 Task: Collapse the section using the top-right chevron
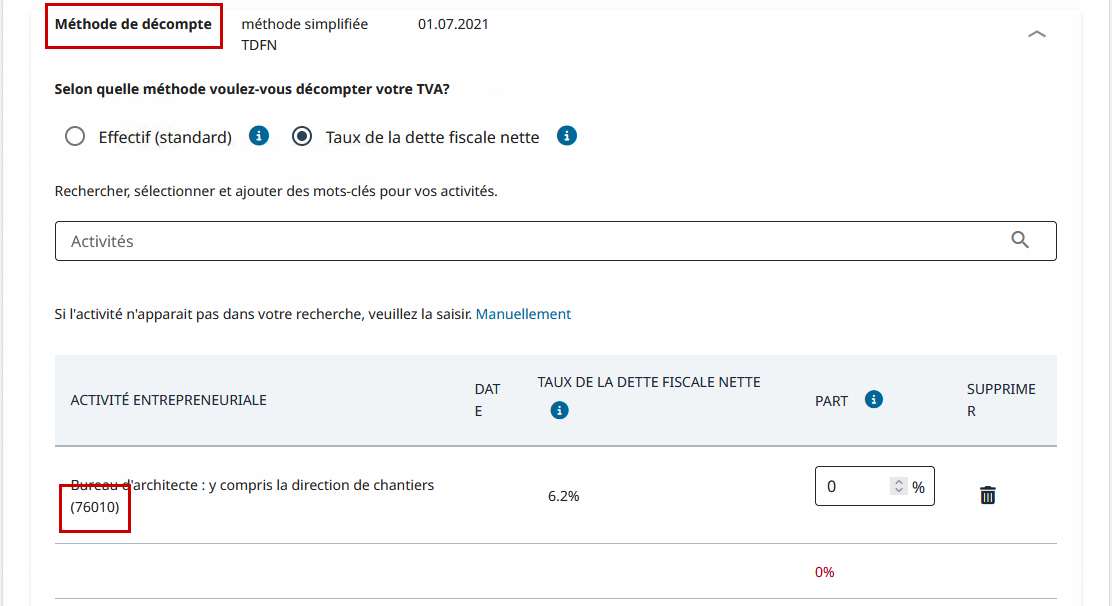point(1037,34)
